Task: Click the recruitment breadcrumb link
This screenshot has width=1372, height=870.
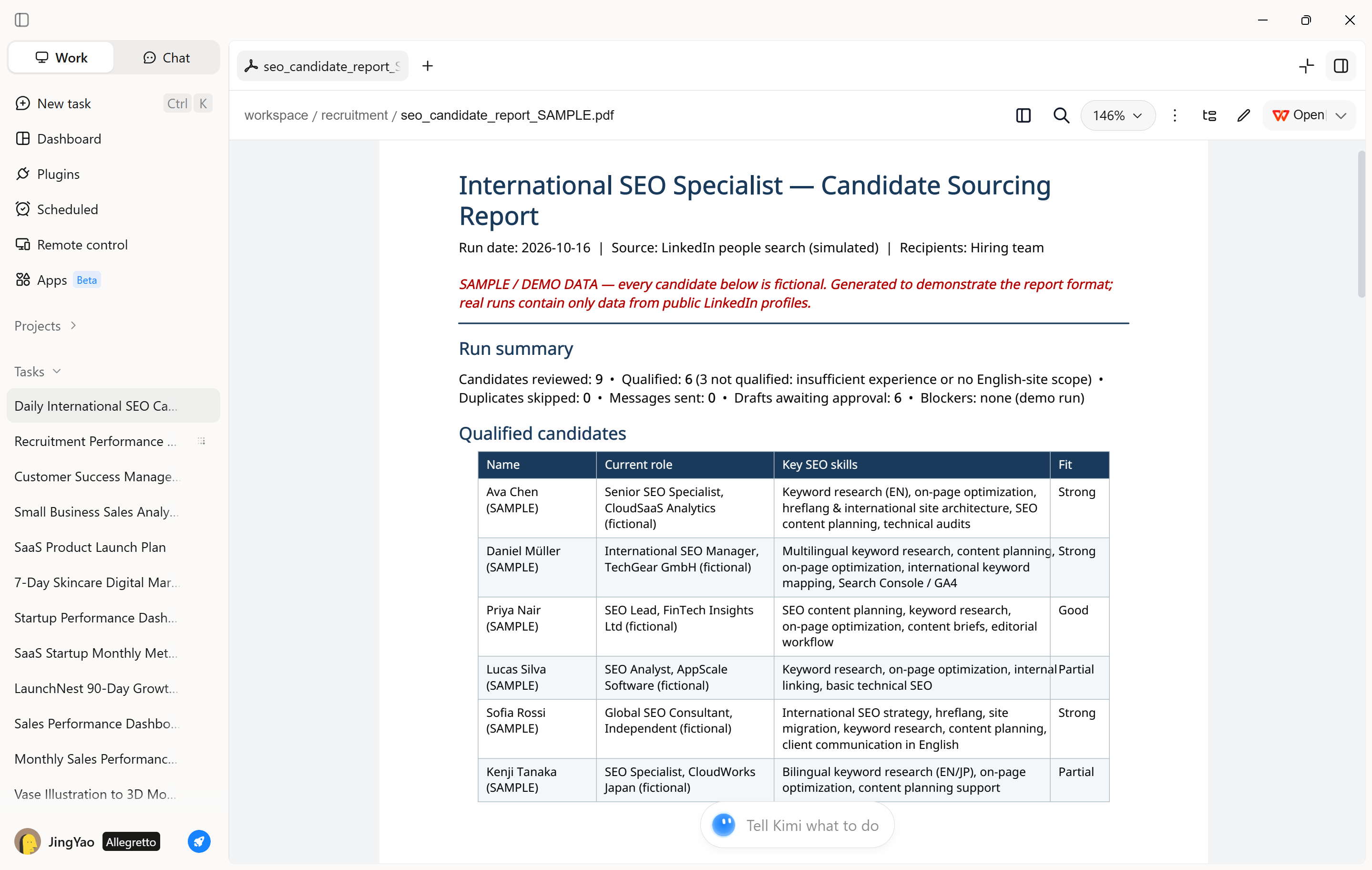Action: [x=354, y=115]
